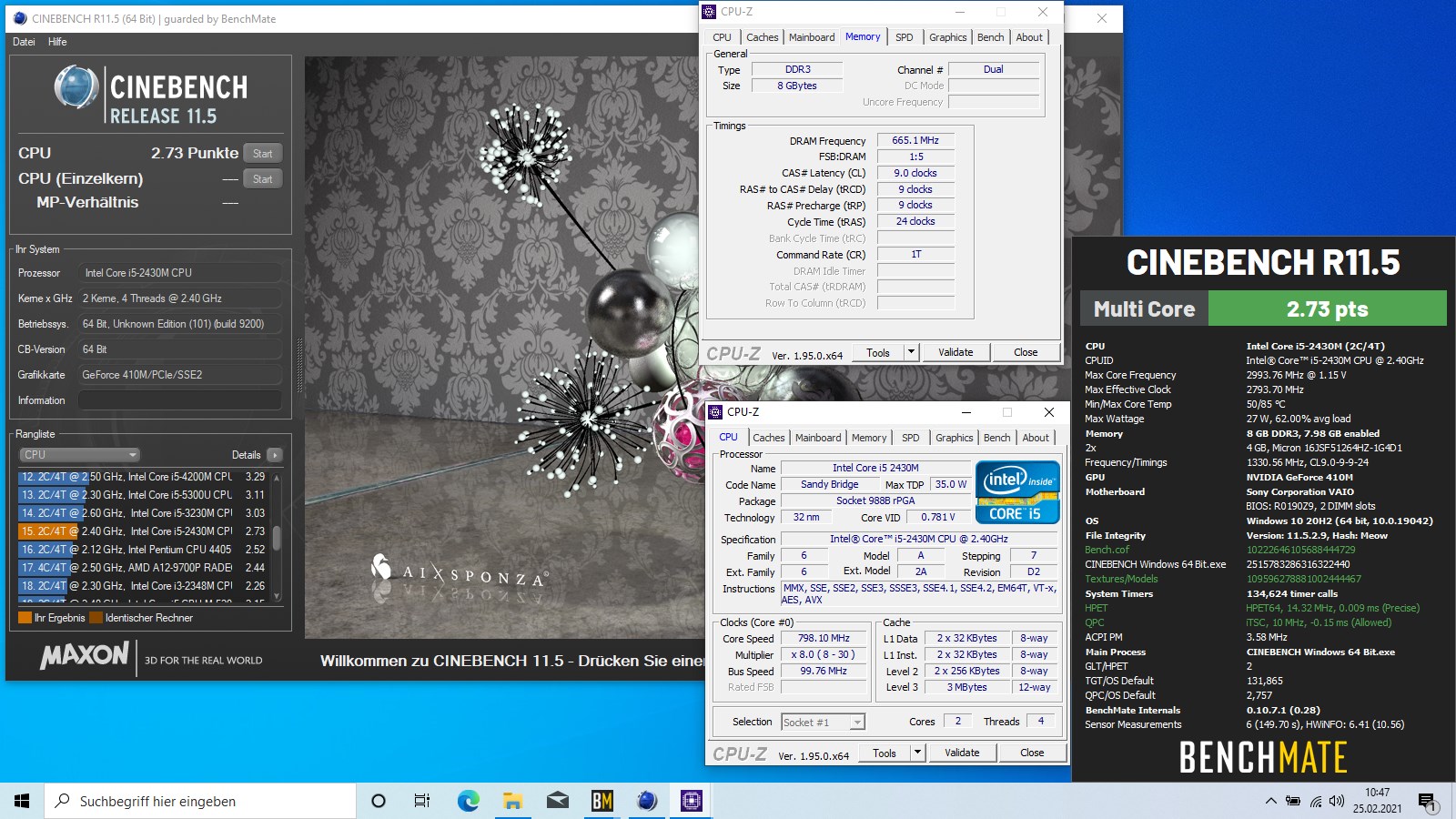
Task: Click Tools button in upper CPU-Z
Action: tap(878, 352)
